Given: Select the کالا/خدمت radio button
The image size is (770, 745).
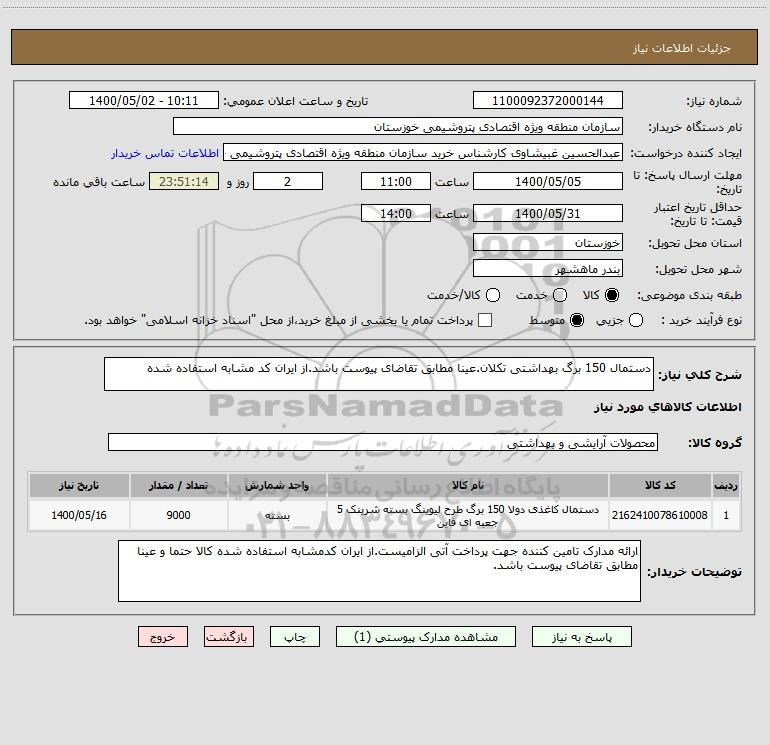Looking at the screenshot, I should pos(493,295).
